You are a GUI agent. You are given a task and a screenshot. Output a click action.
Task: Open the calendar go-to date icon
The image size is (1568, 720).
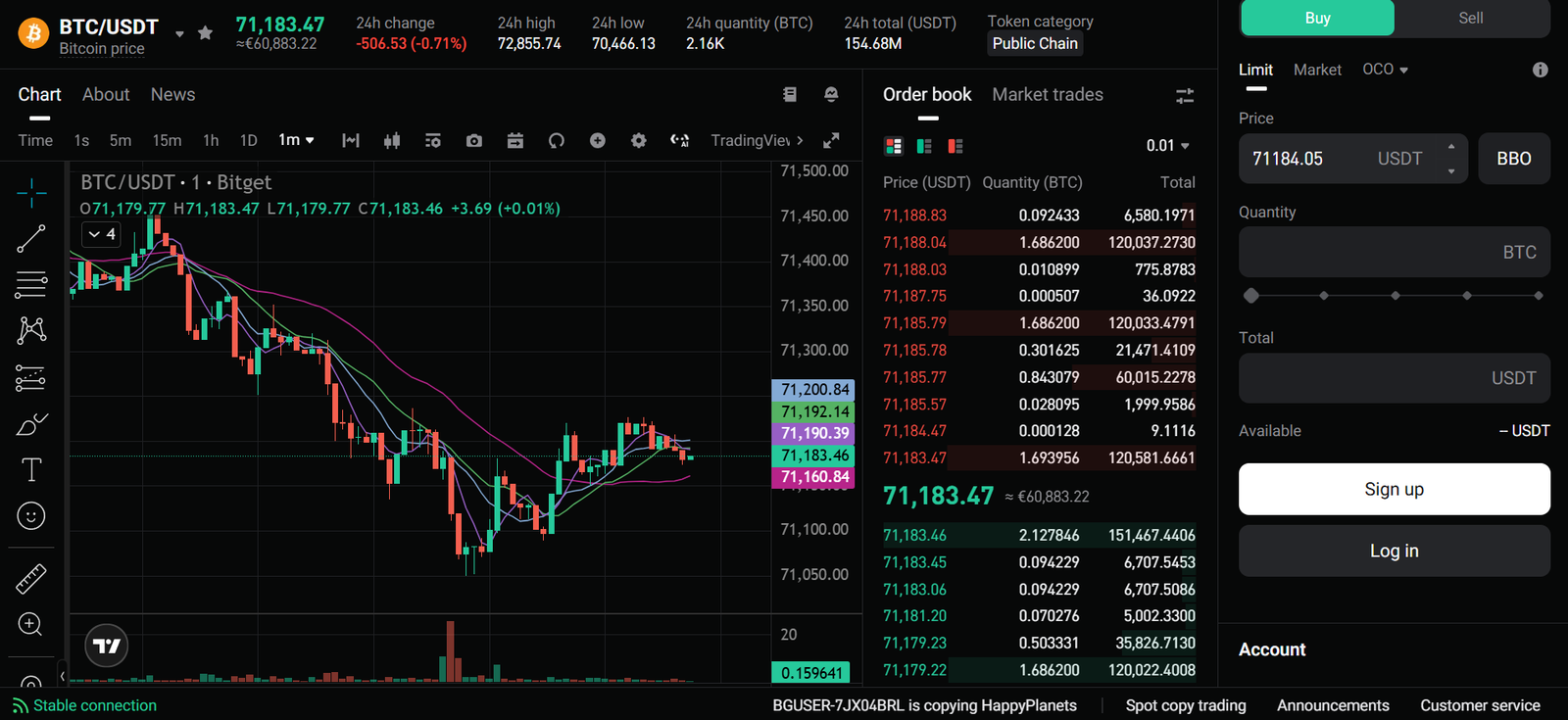[x=515, y=140]
